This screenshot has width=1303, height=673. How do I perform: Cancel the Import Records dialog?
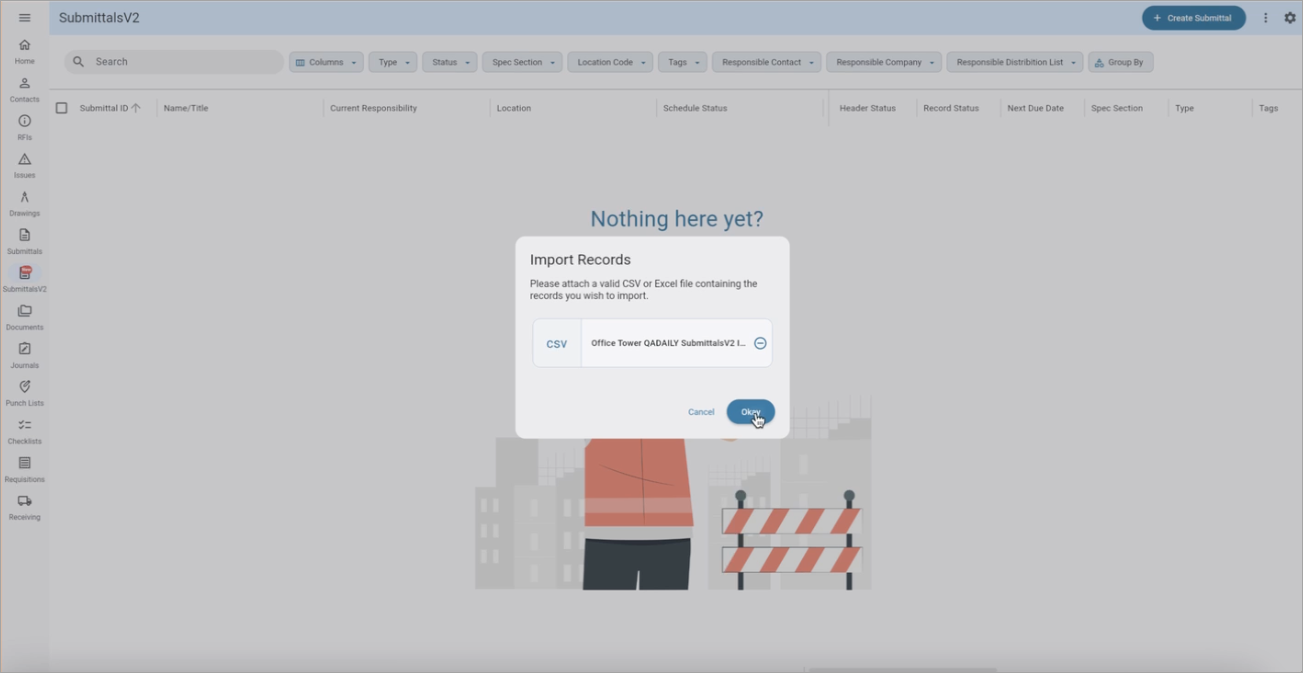(x=701, y=412)
